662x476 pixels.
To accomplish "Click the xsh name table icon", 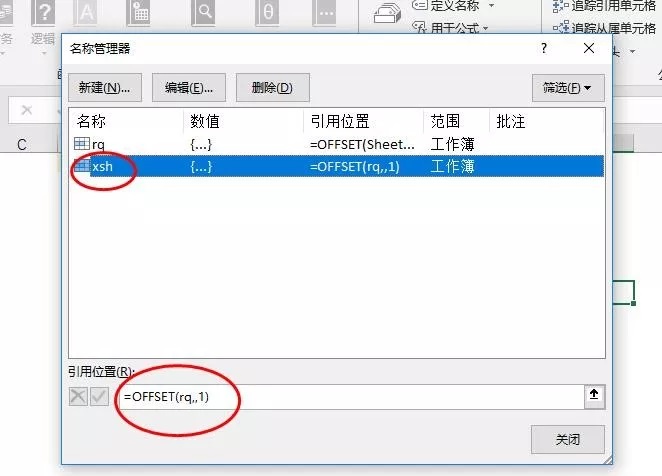I will click(x=81, y=166).
